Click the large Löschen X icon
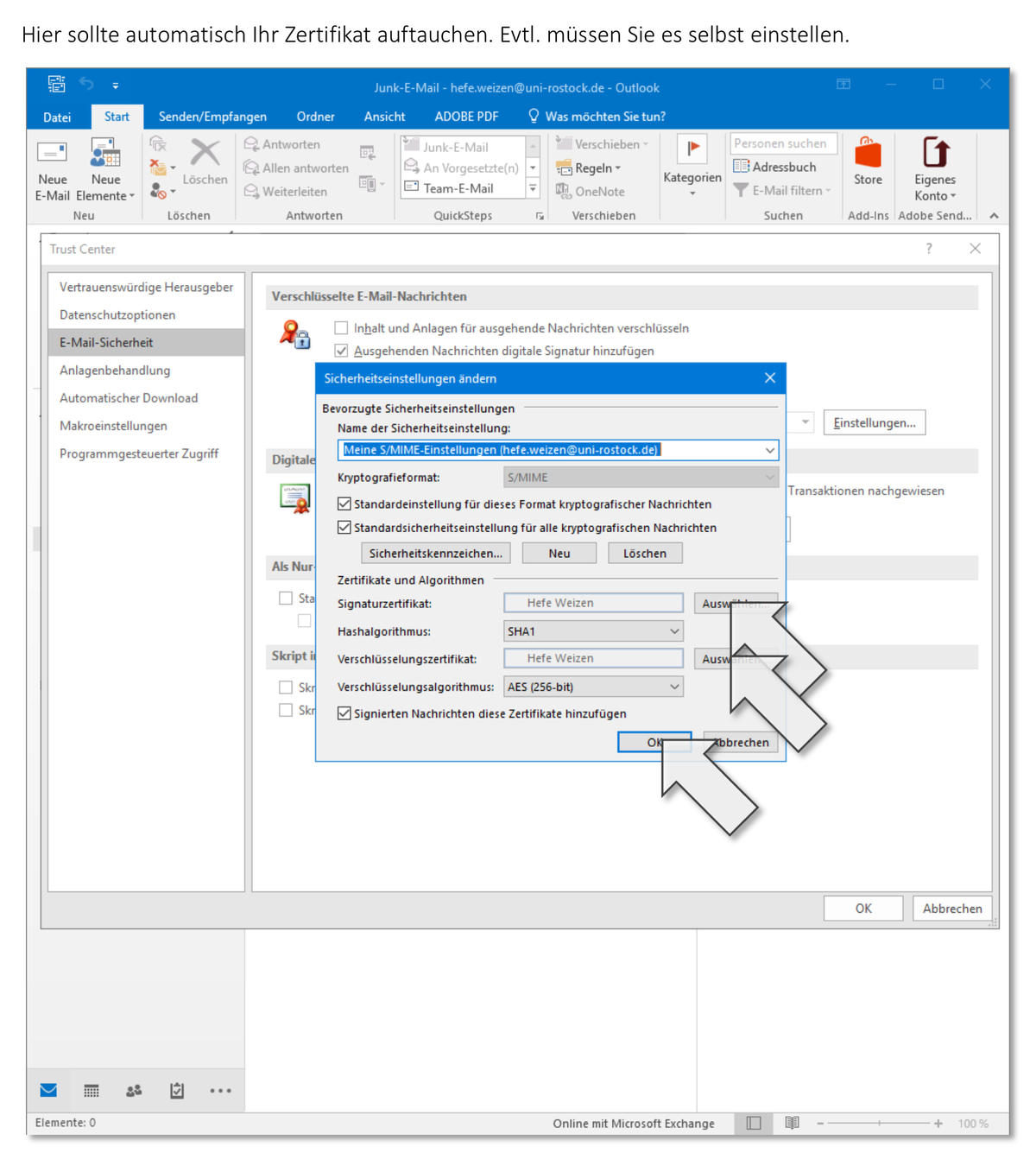 (x=205, y=153)
